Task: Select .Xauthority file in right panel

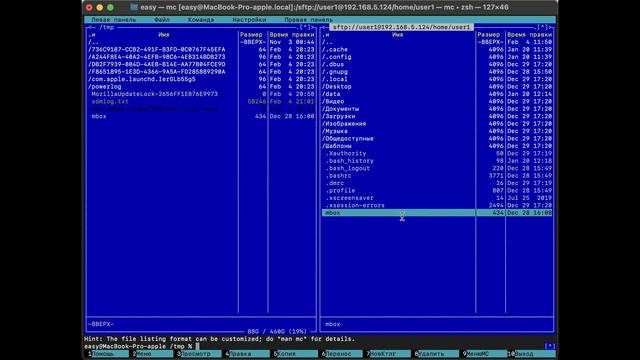Action: 437,153
